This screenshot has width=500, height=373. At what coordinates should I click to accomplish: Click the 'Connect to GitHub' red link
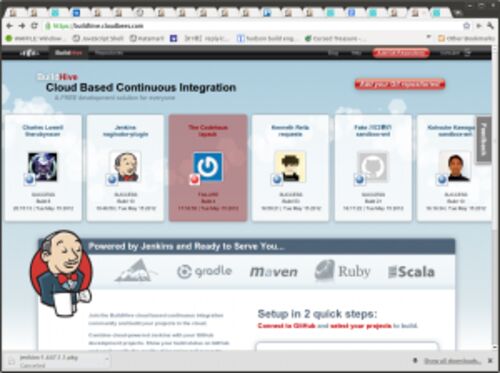pyautogui.click(x=287, y=326)
